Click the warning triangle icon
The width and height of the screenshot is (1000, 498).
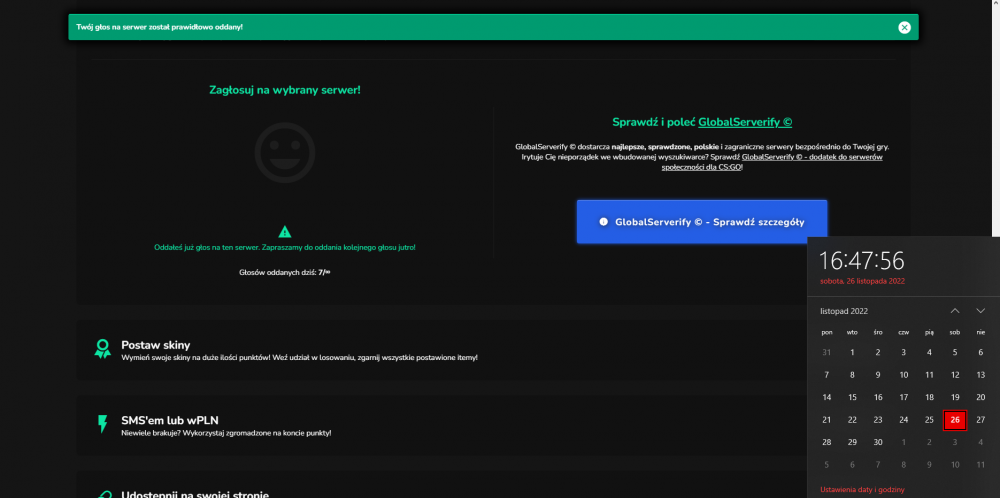tap(285, 231)
